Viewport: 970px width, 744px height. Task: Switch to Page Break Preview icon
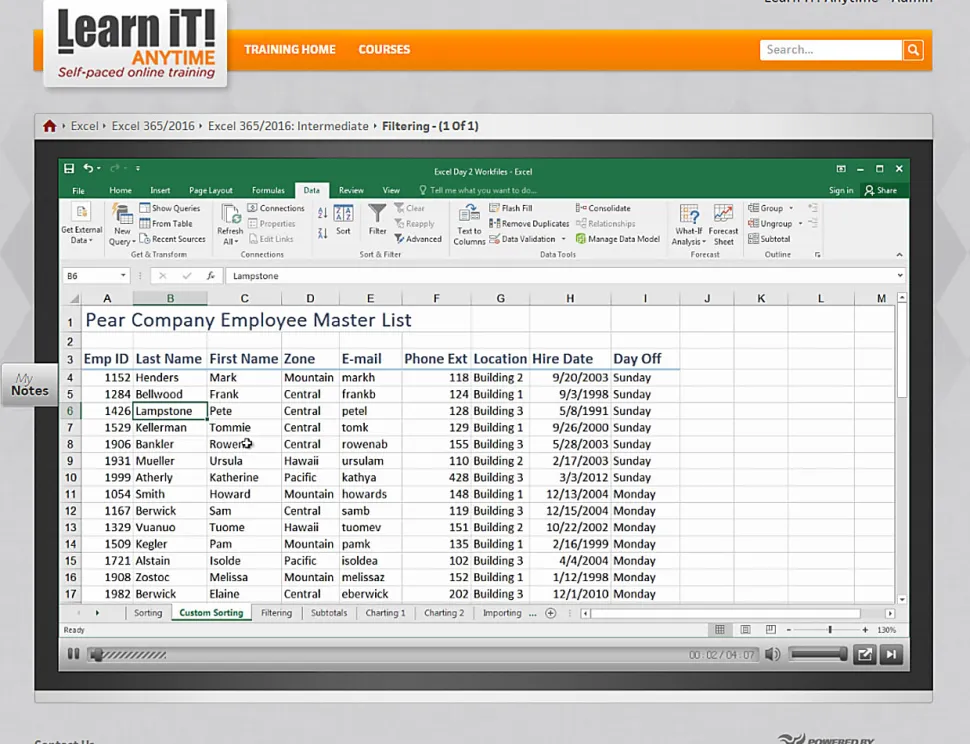771,630
